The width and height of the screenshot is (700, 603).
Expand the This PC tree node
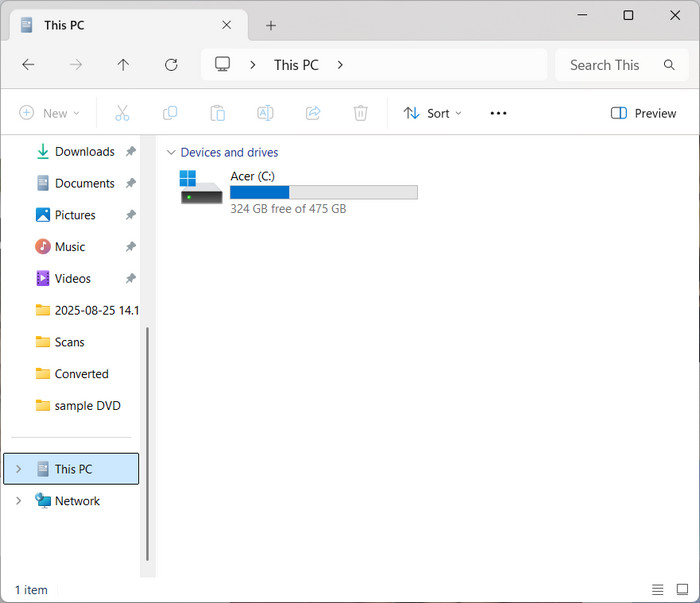(18, 469)
